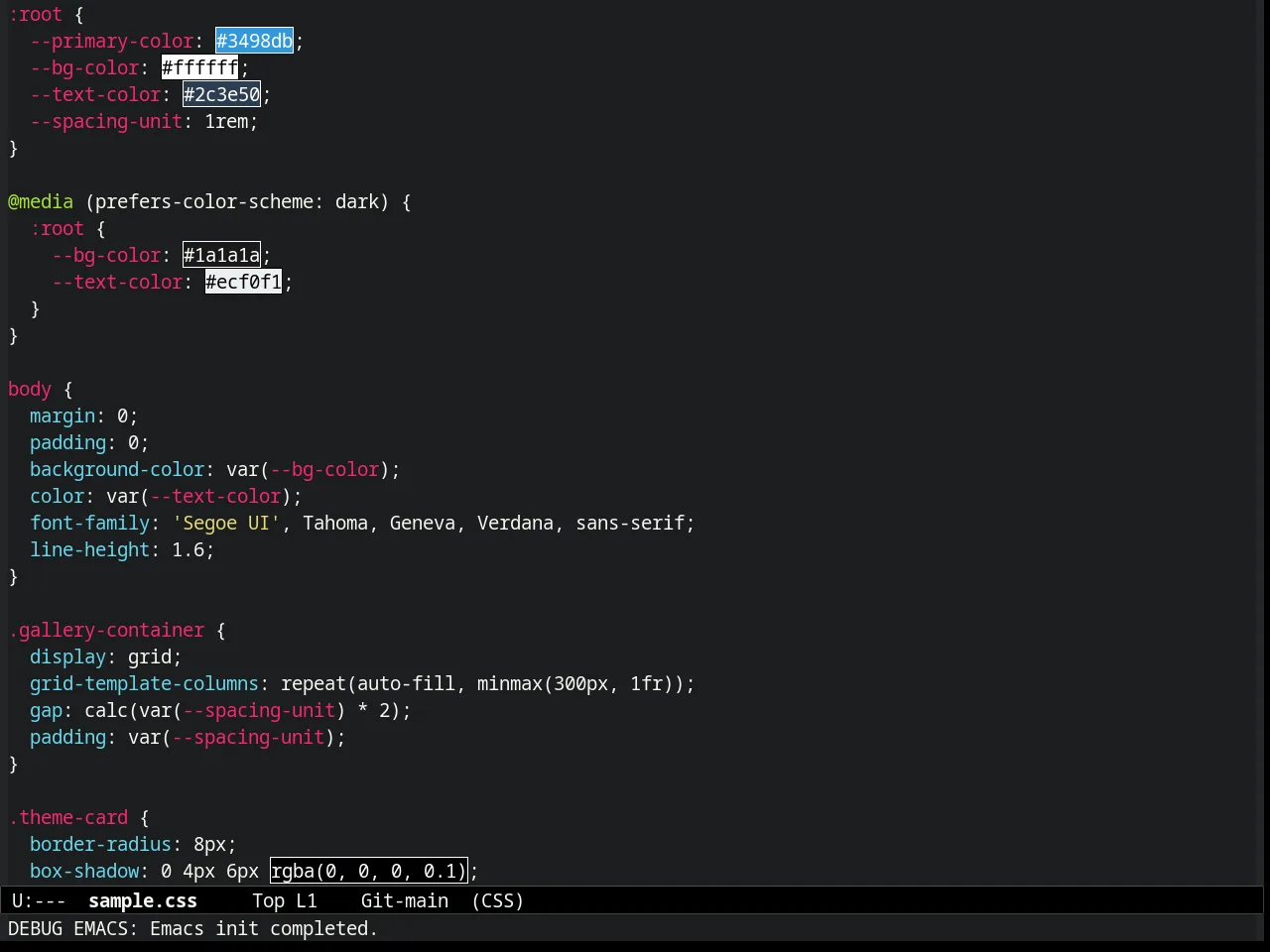The image size is (1270, 952).
Task: Click the (CSS) major mode indicator
Action: point(498,900)
